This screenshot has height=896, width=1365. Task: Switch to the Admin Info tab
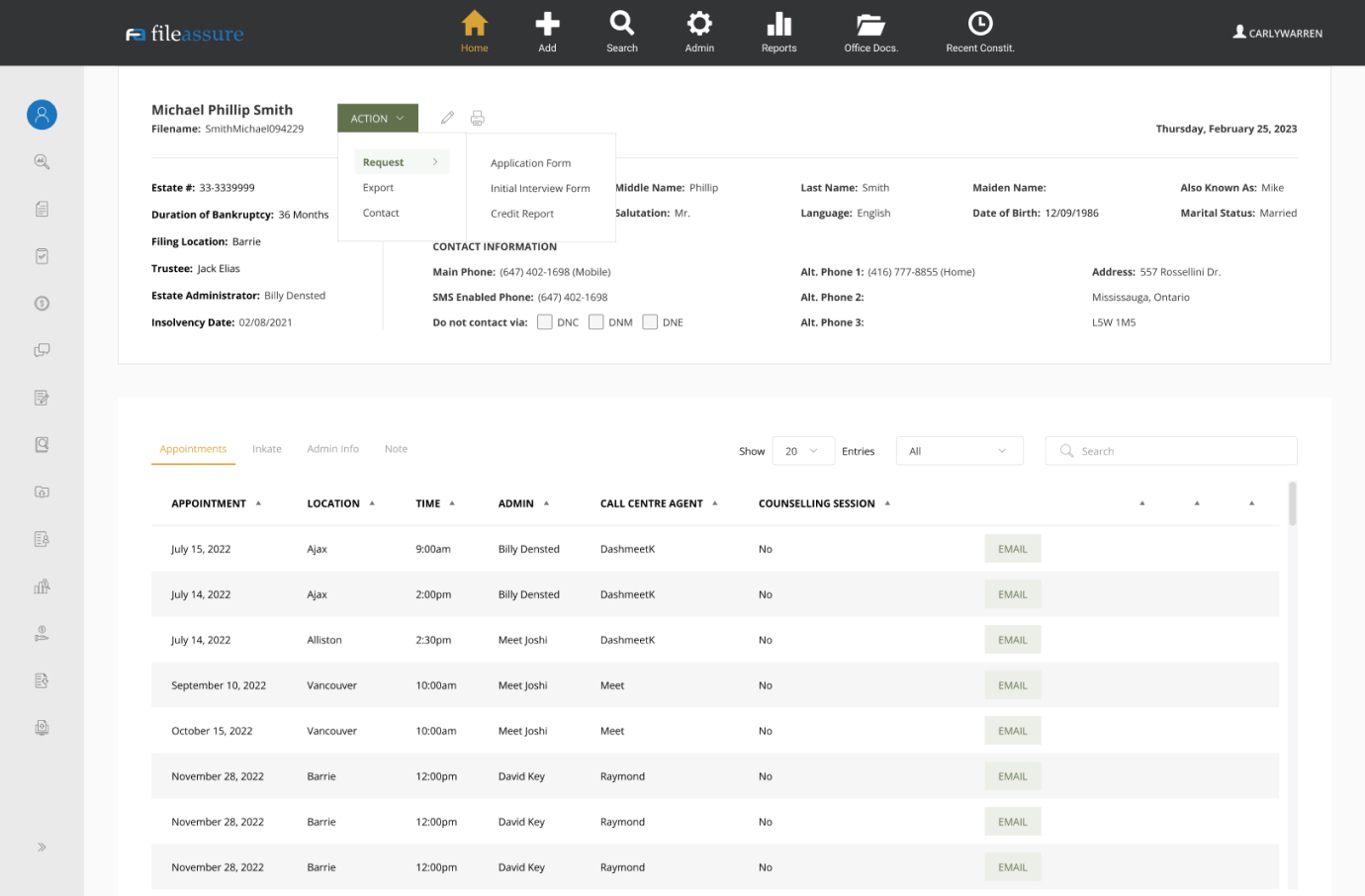332,449
